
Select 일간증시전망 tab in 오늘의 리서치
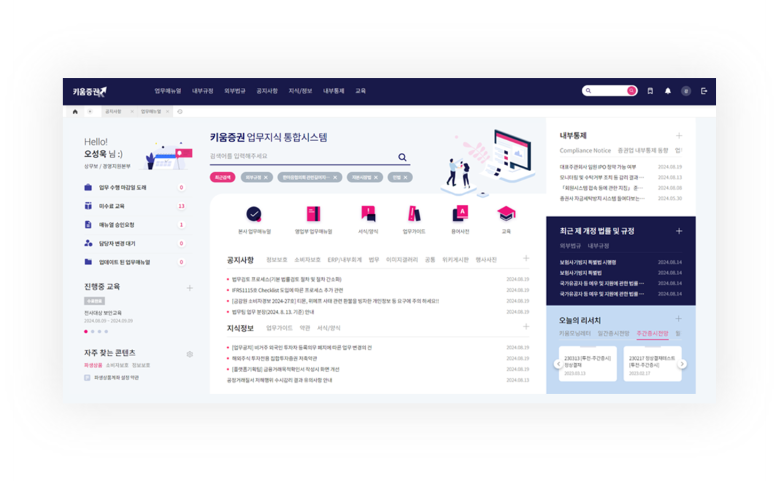click(x=613, y=333)
